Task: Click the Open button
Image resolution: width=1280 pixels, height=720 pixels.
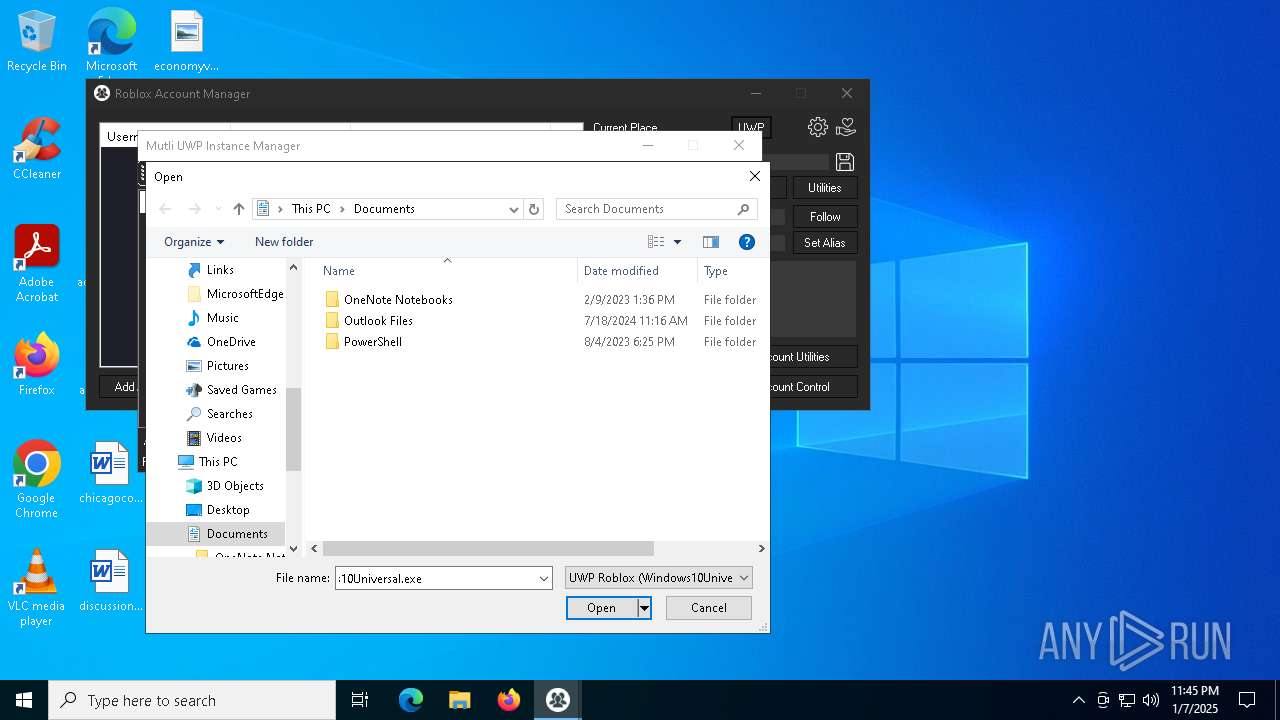Action: pos(601,608)
